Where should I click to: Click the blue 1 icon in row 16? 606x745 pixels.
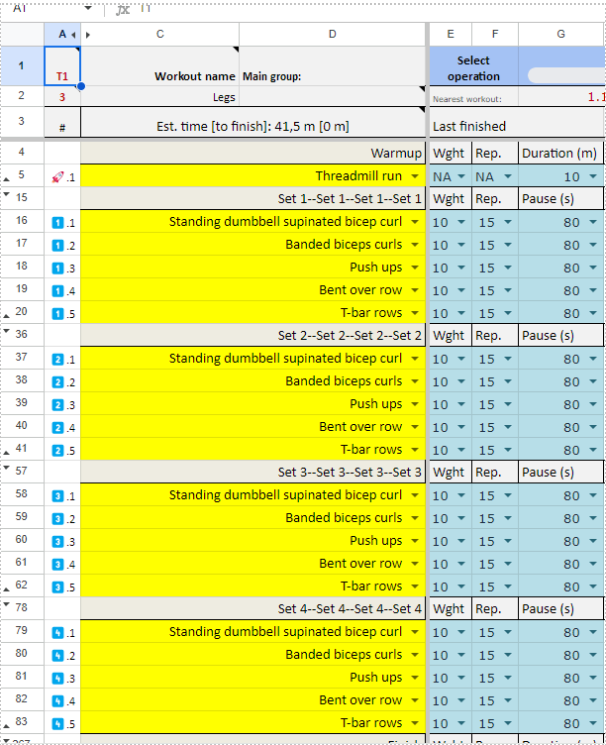(x=57, y=222)
